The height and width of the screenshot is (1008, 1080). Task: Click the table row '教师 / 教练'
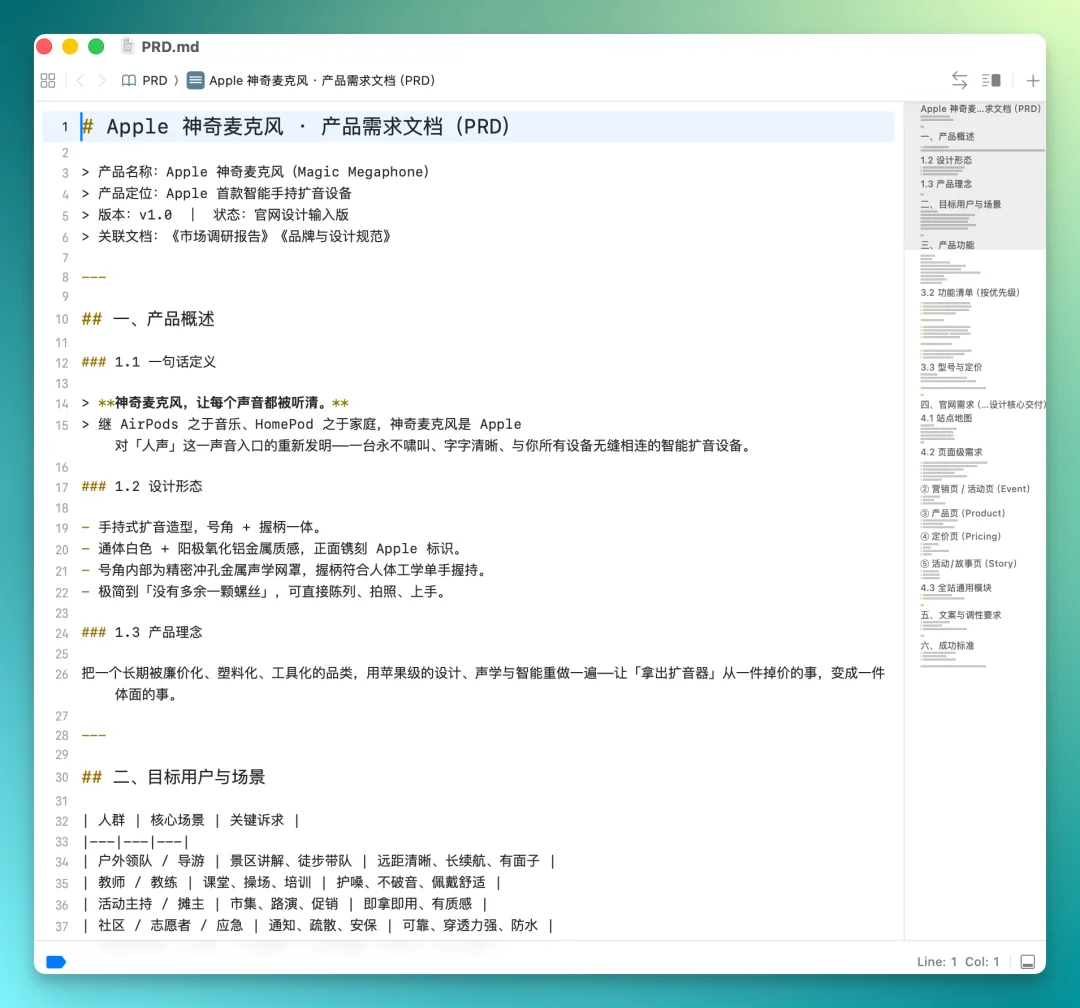pyautogui.click(x=291, y=882)
